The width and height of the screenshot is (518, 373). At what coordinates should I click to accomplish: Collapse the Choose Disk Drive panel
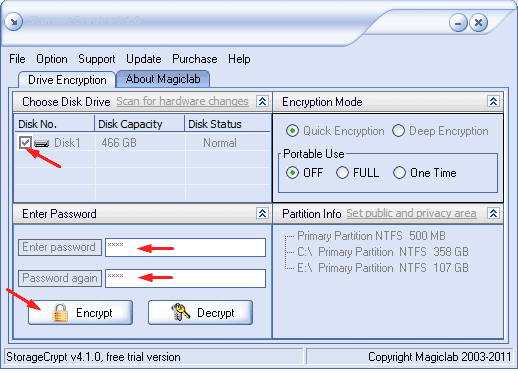point(262,101)
